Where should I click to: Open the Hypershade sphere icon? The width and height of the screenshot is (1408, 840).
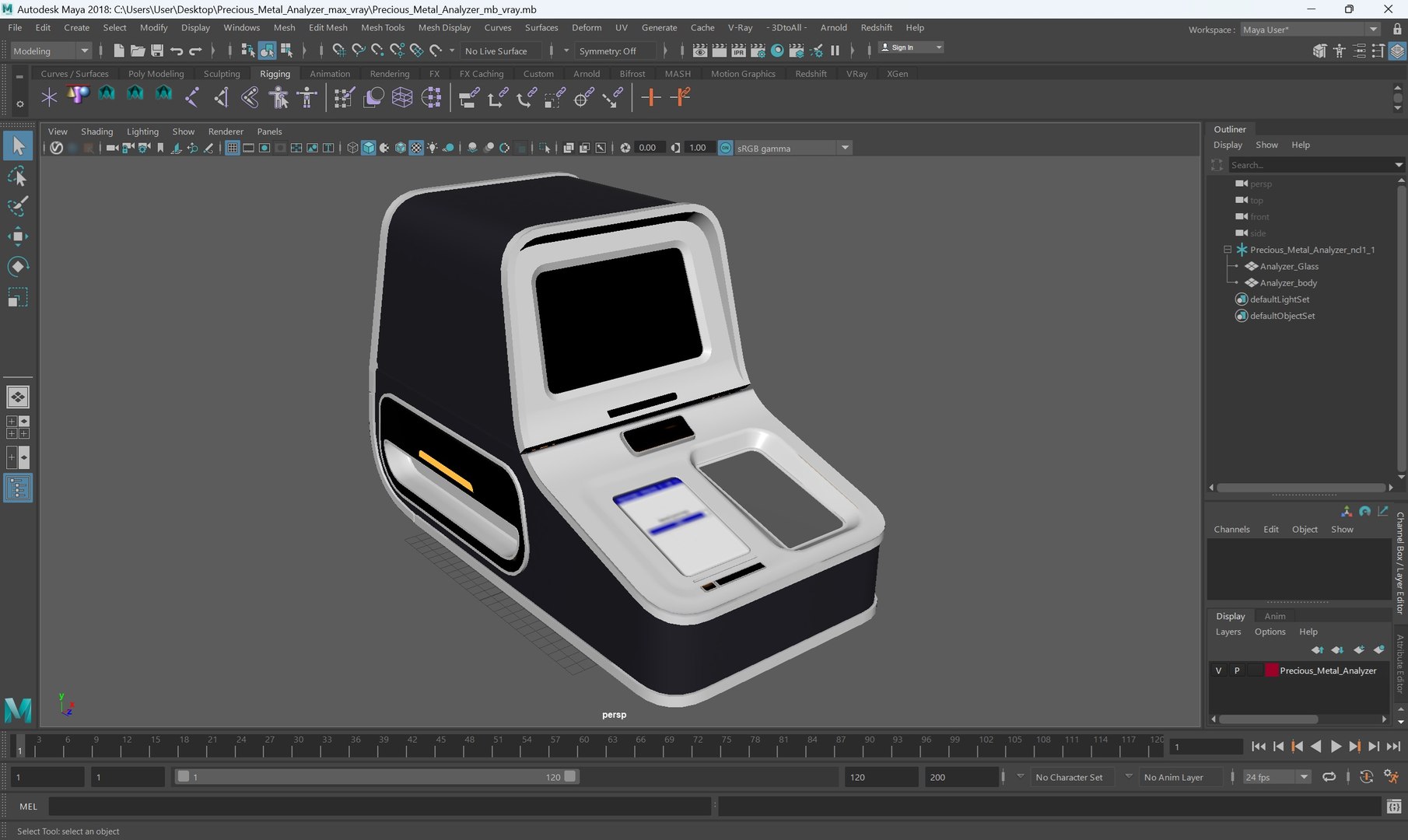(x=777, y=51)
